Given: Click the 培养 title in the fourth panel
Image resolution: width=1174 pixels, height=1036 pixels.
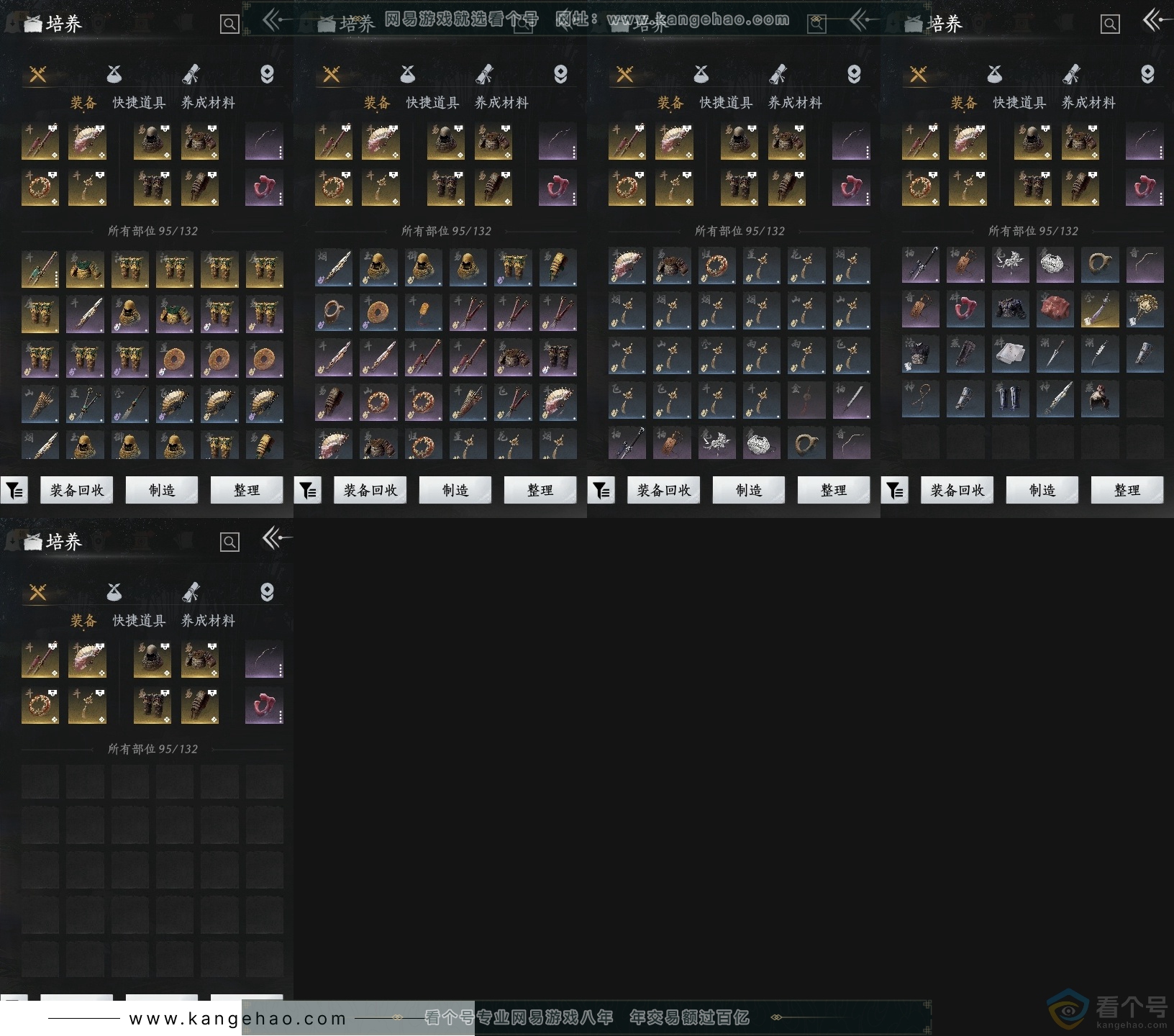Looking at the screenshot, I should click(945, 24).
